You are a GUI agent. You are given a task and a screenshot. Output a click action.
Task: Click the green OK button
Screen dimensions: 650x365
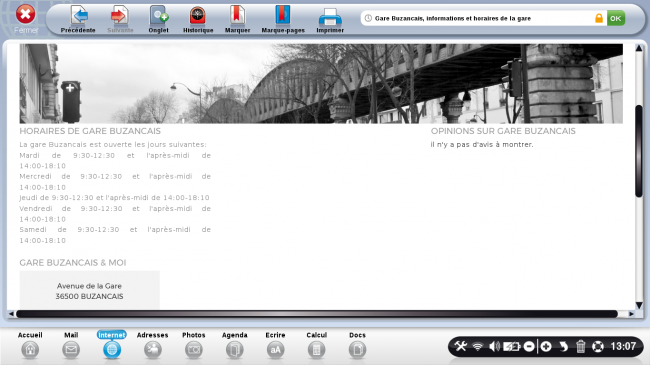[x=616, y=18]
